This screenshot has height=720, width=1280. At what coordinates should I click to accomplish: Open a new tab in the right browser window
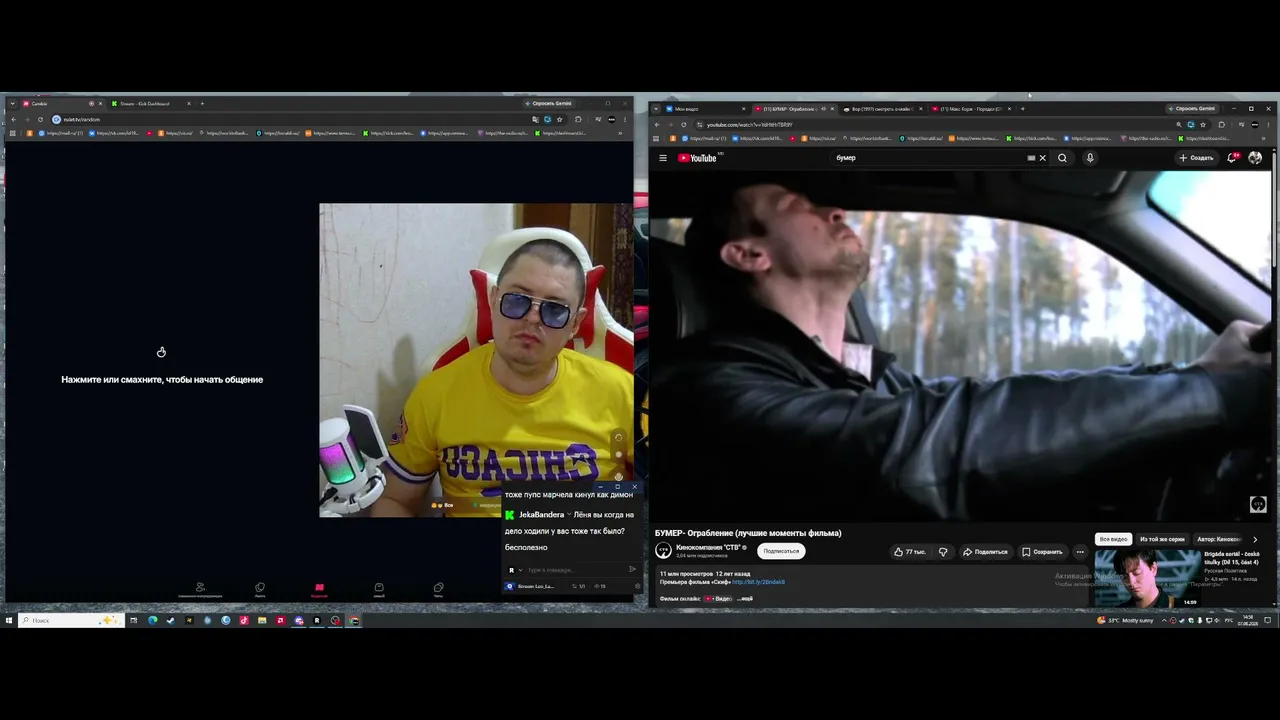pyautogui.click(x=1022, y=108)
